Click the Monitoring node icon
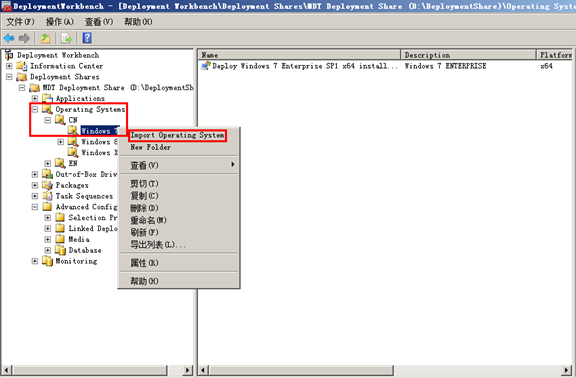576x378 pixels. click(x=47, y=261)
